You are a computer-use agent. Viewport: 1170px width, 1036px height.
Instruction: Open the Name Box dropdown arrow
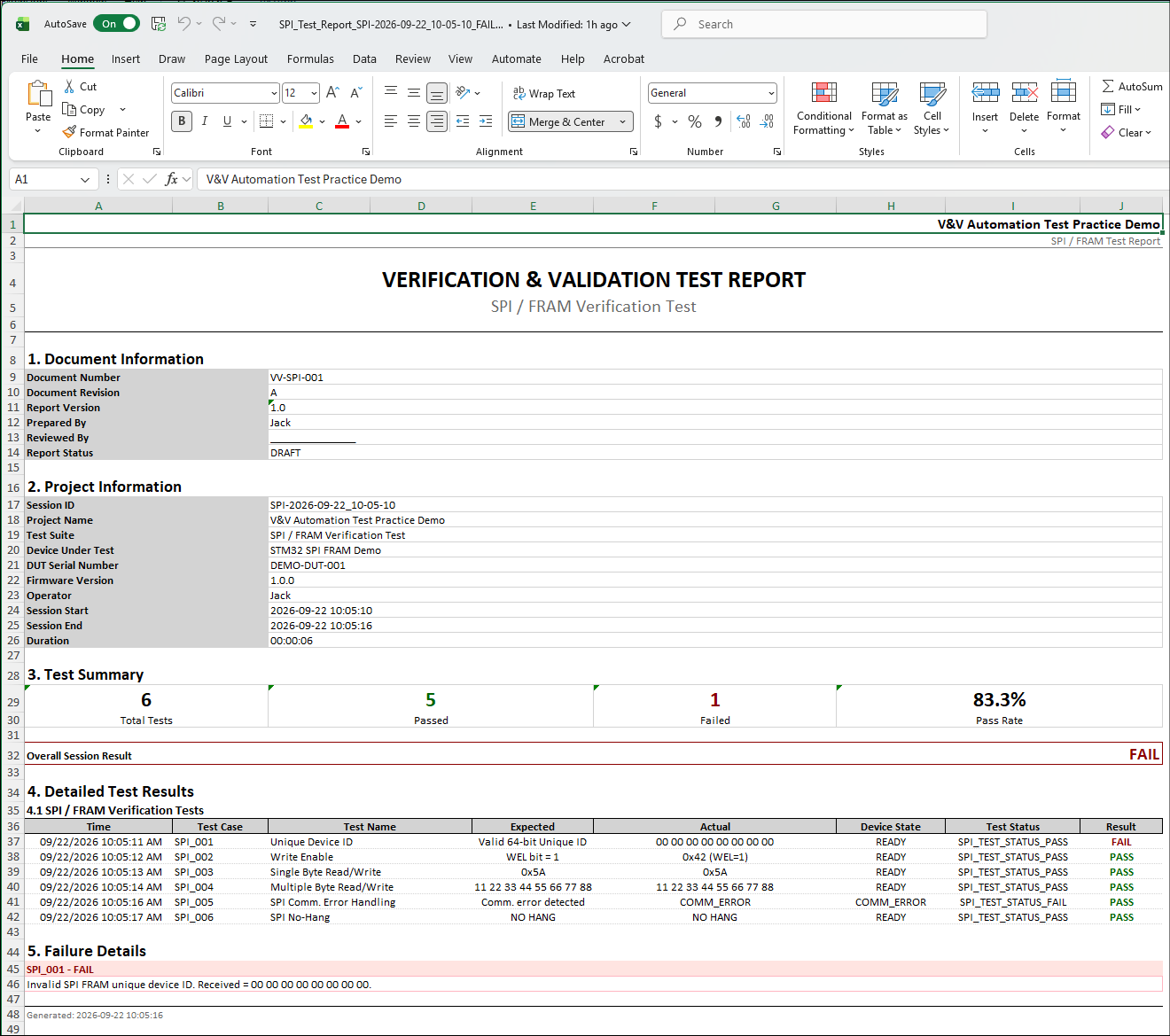[x=85, y=180]
